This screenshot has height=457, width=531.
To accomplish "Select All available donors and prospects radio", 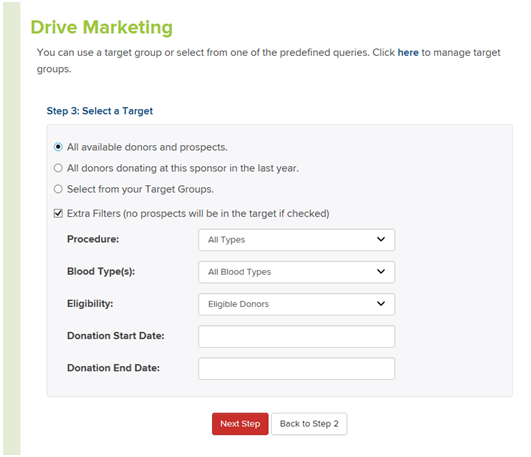I will tap(58, 147).
